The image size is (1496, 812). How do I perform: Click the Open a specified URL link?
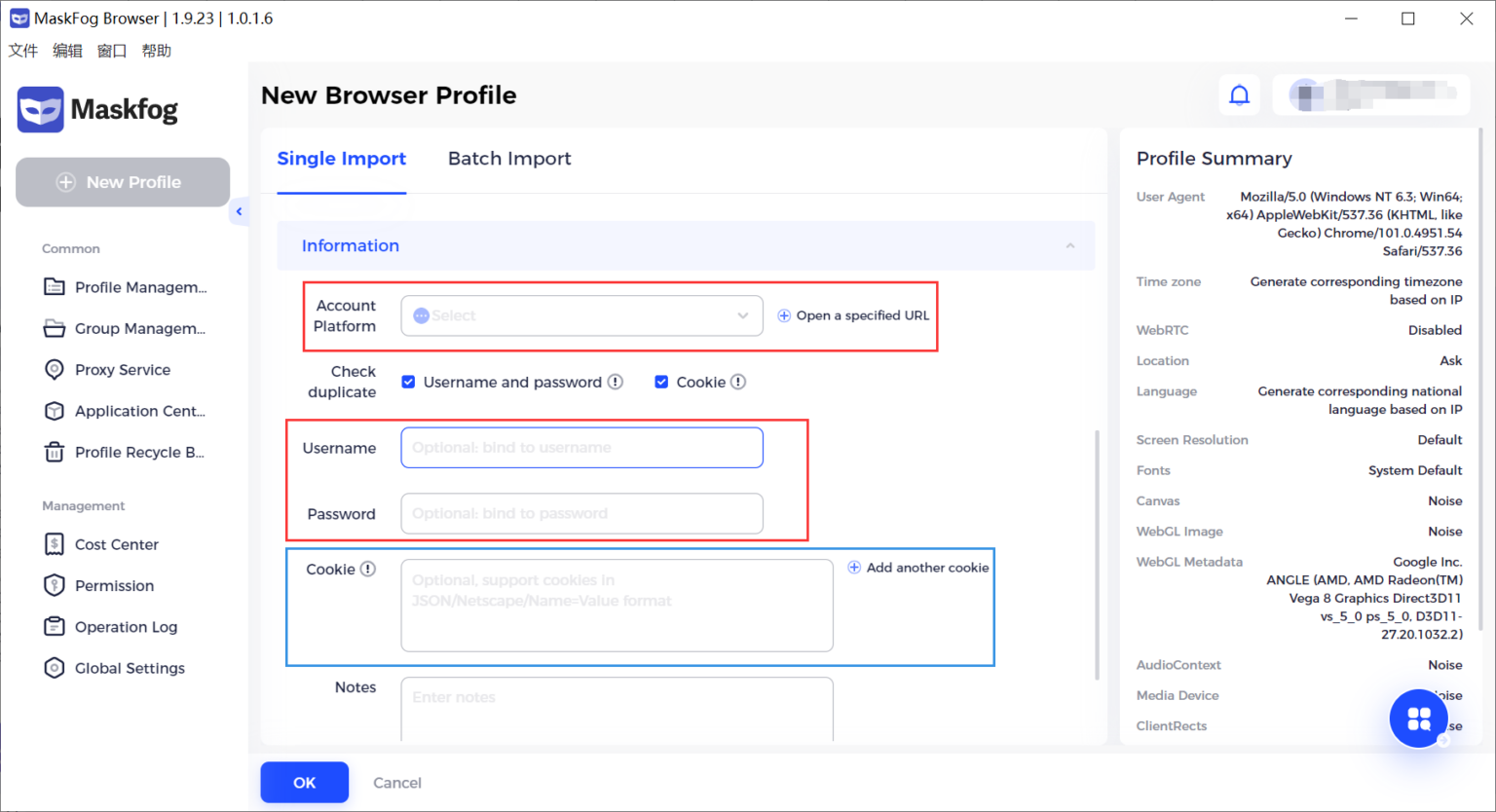pos(852,315)
